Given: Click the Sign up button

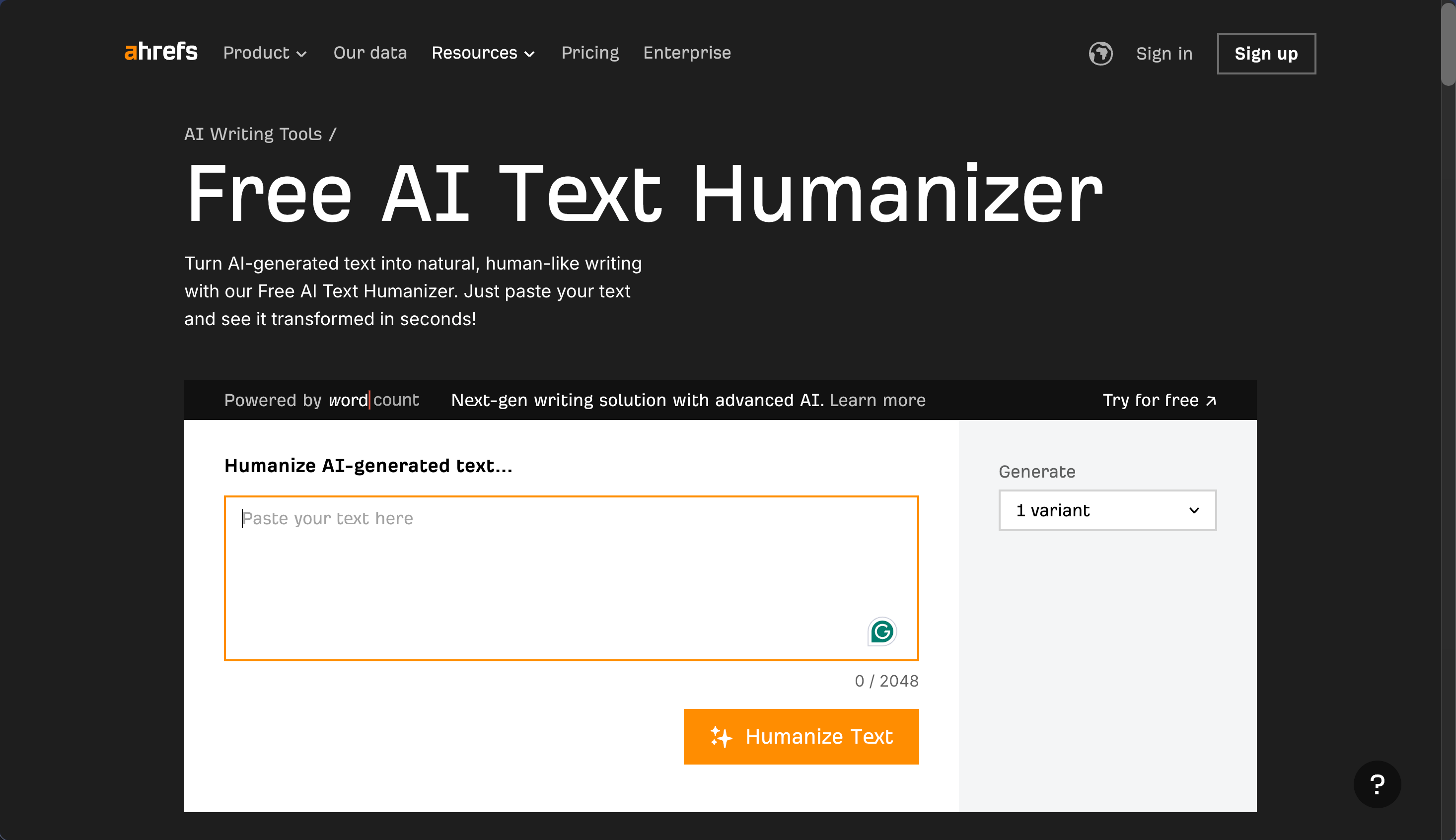Looking at the screenshot, I should tap(1266, 54).
